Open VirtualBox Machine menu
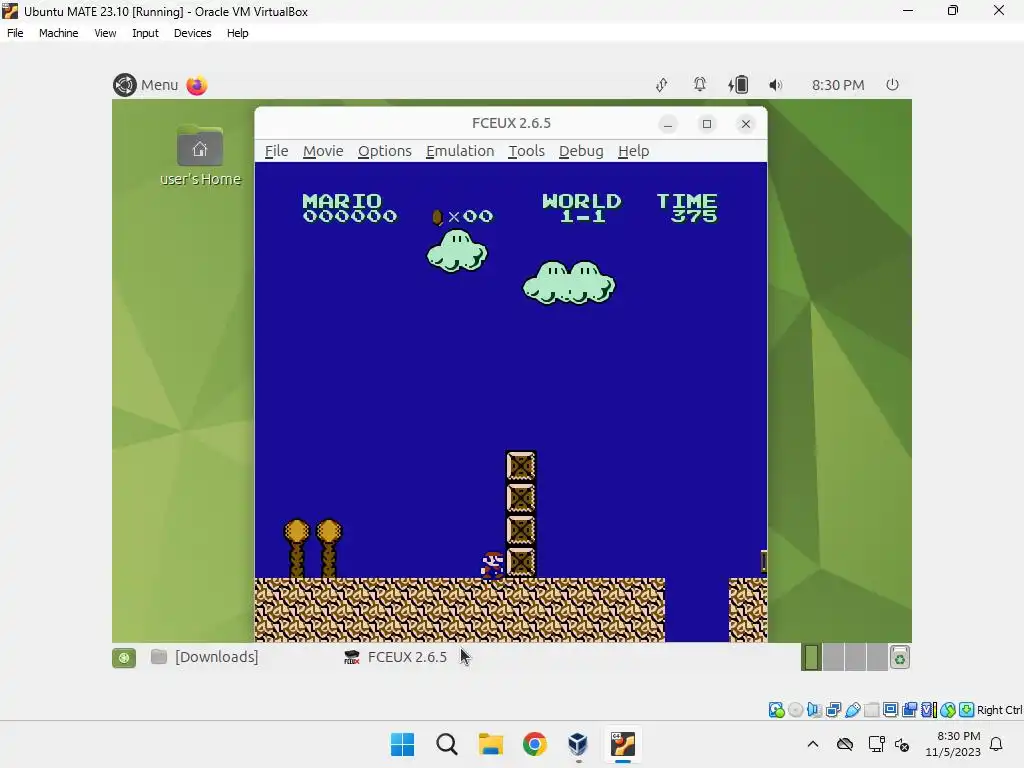This screenshot has width=1024, height=768. pyautogui.click(x=58, y=33)
